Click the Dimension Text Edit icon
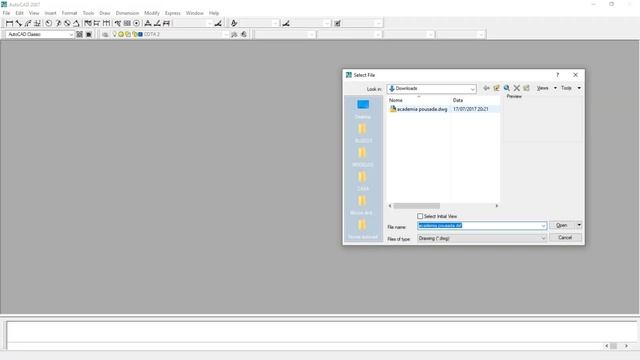Image resolution: width=640 pixels, height=360 pixels. point(157,23)
